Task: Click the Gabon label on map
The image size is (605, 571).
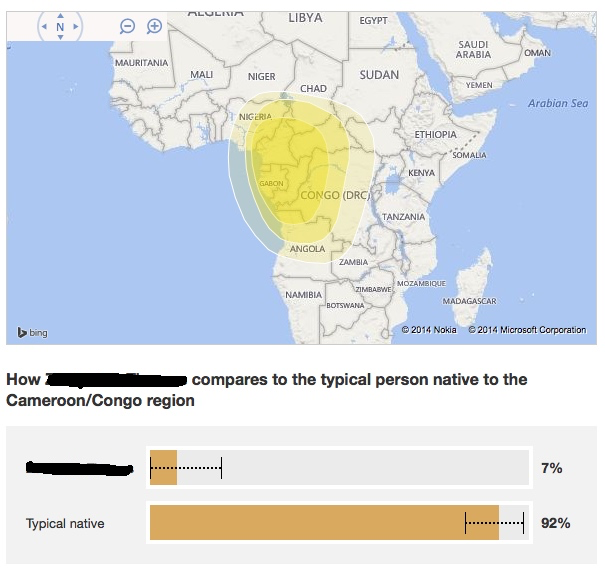Action: [x=271, y=184]
